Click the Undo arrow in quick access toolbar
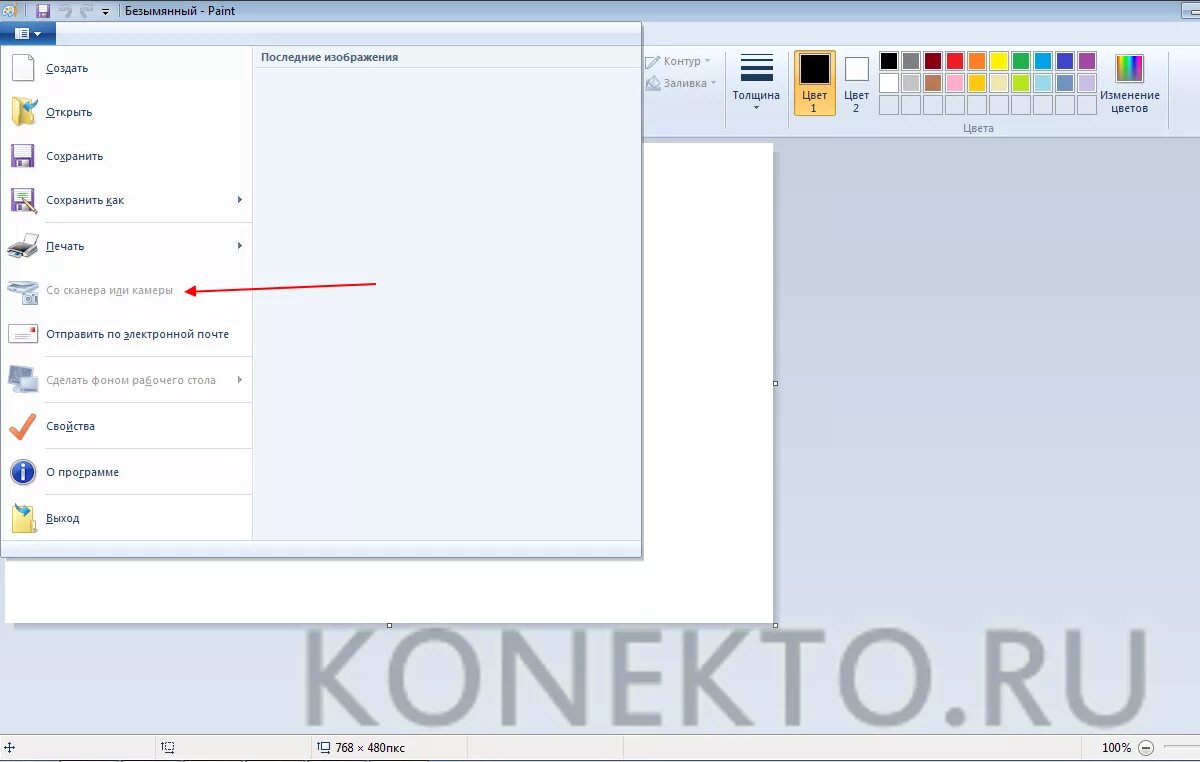 click(x=64, y=11)
